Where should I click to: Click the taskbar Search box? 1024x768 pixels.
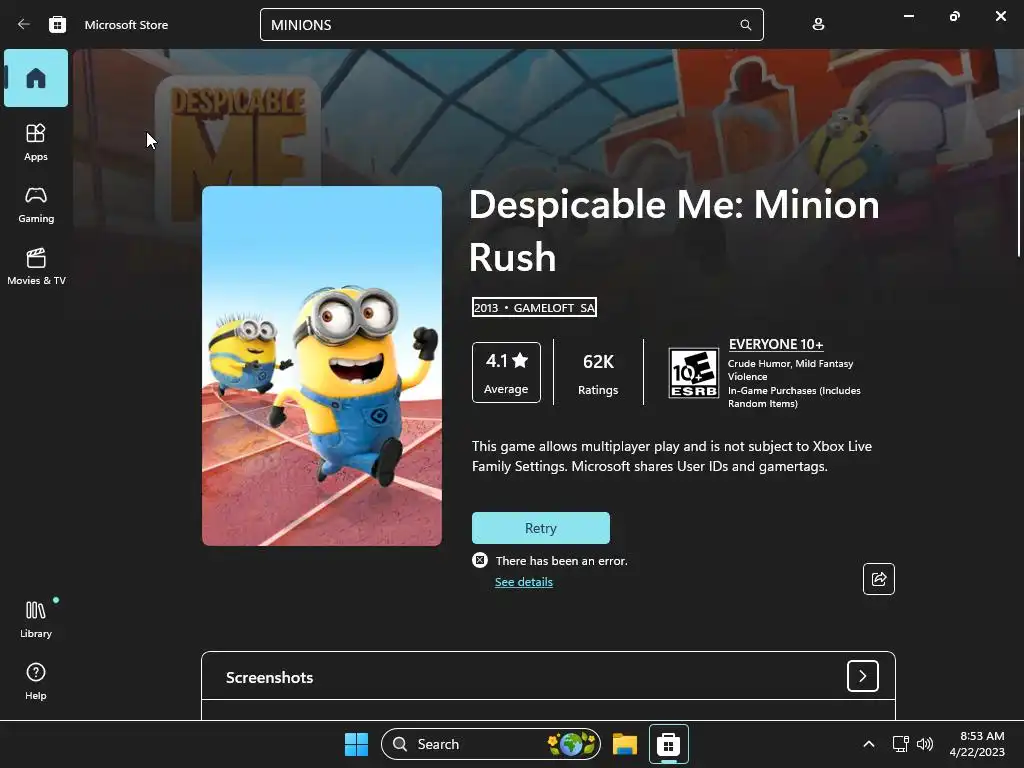pos(490,744)
